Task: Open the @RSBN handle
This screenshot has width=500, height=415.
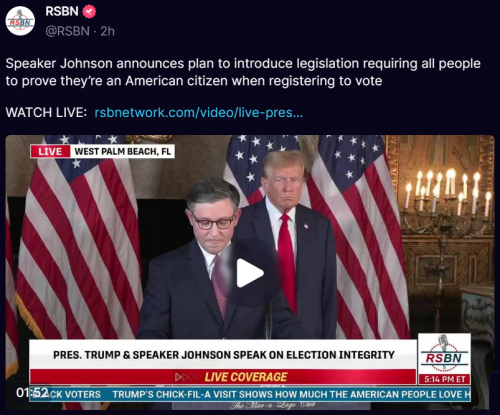Action: tap(67, 31)
